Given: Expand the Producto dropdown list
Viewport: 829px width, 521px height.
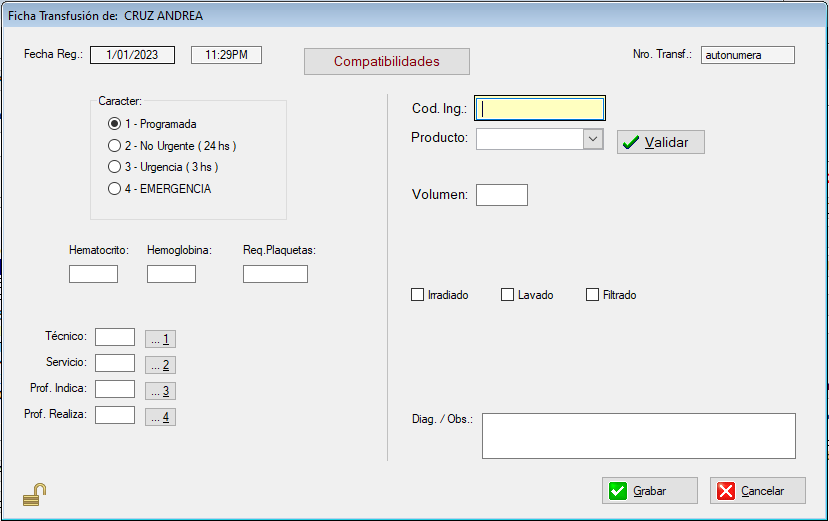Looking at the screenshot, I should [593, 139].
